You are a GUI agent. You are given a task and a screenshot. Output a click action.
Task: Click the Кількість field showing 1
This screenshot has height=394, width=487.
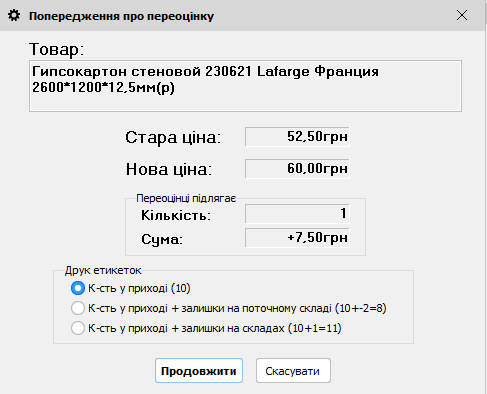(x=297, y=214)
